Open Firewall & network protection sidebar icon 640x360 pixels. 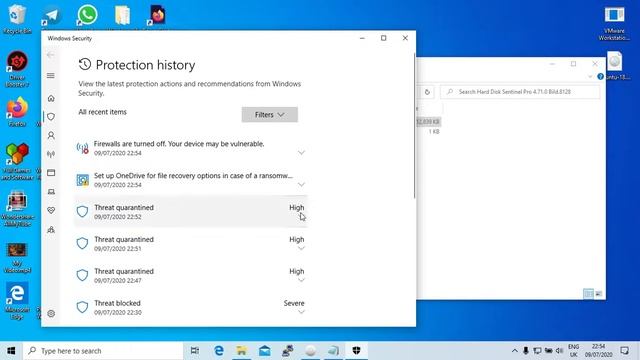(x=51, y=154)
